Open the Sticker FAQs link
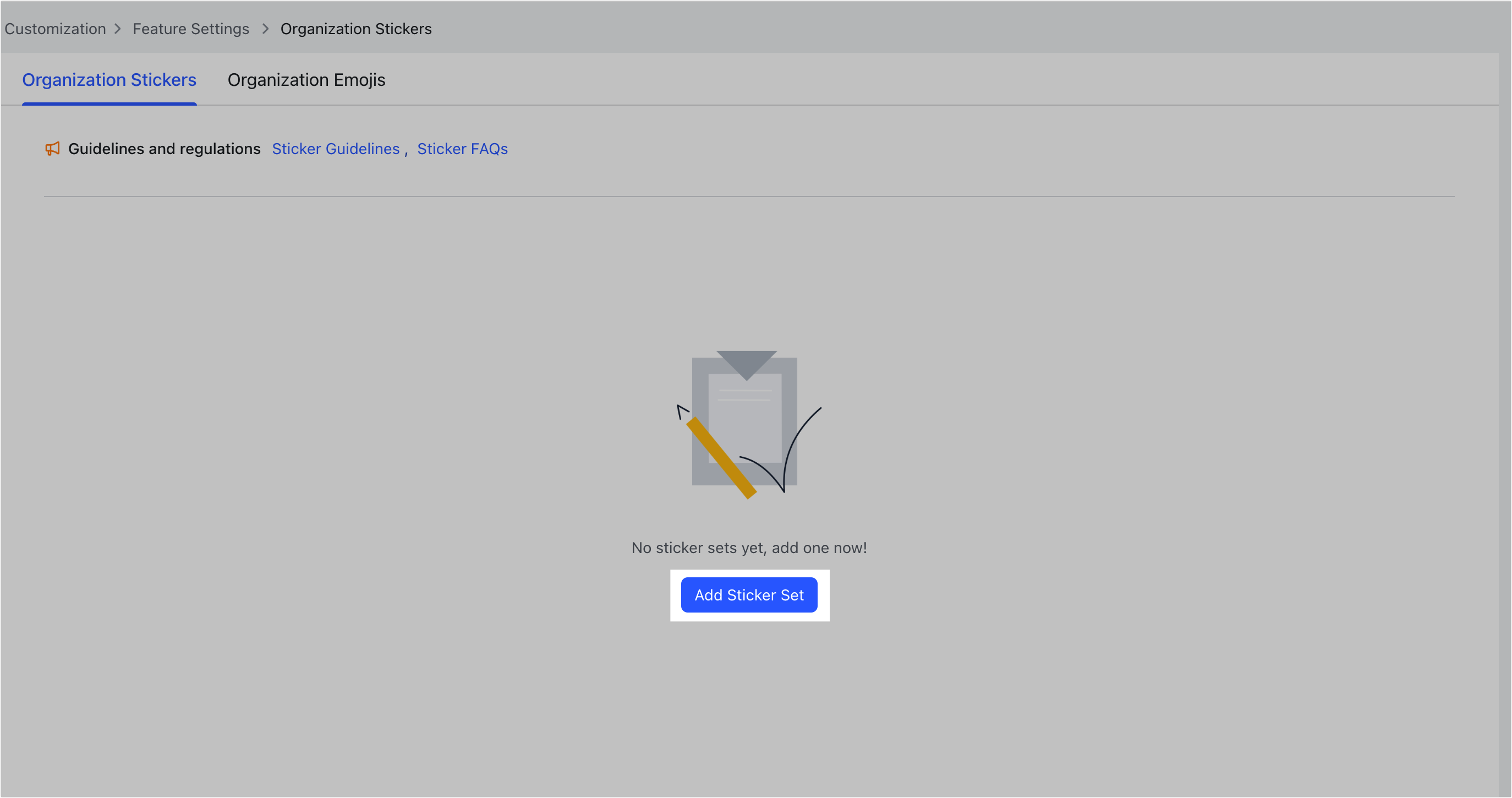 coord(462,149)
